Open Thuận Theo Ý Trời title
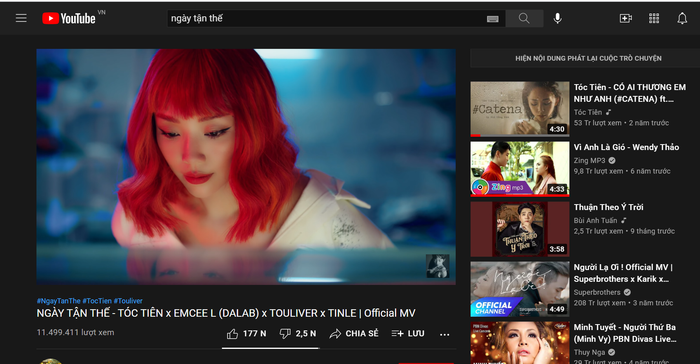This screenshot has width=700, height=364. tap(608, 207)
